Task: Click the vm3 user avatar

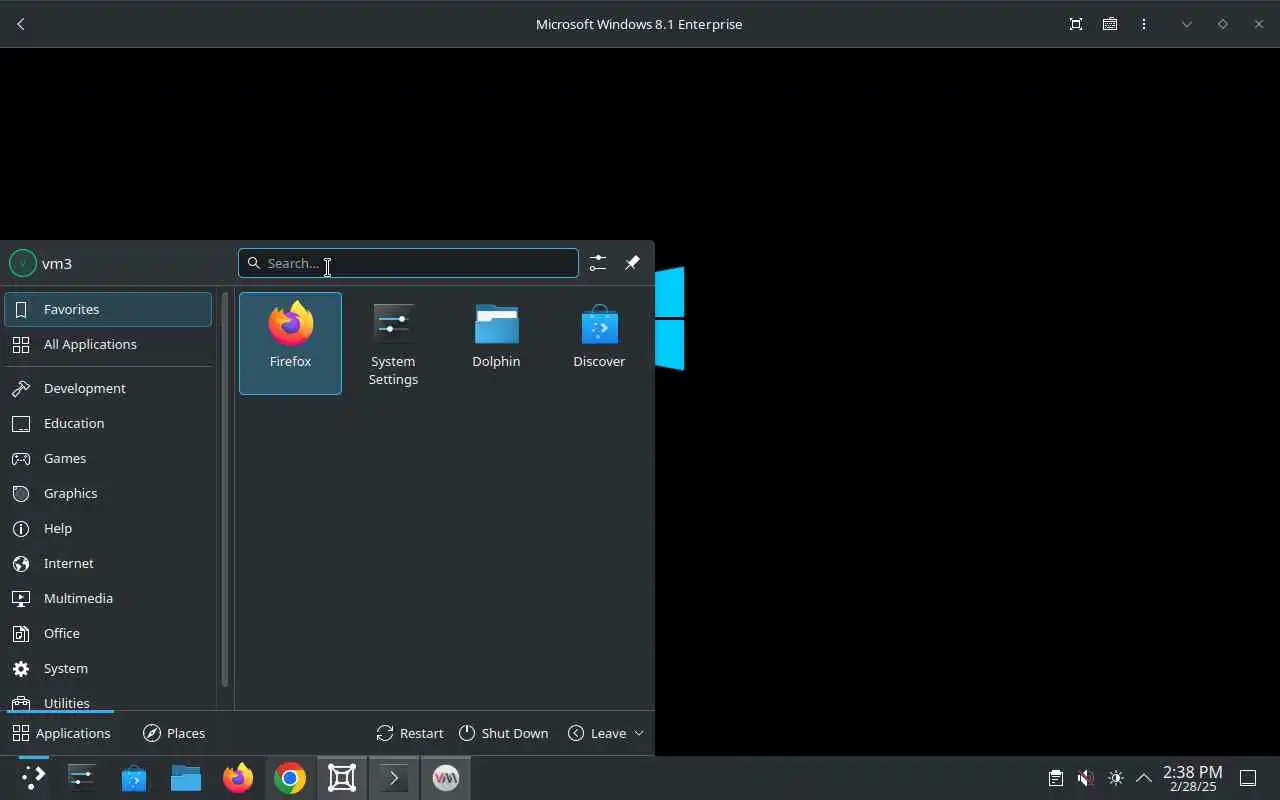Action: tap(22, 263)
